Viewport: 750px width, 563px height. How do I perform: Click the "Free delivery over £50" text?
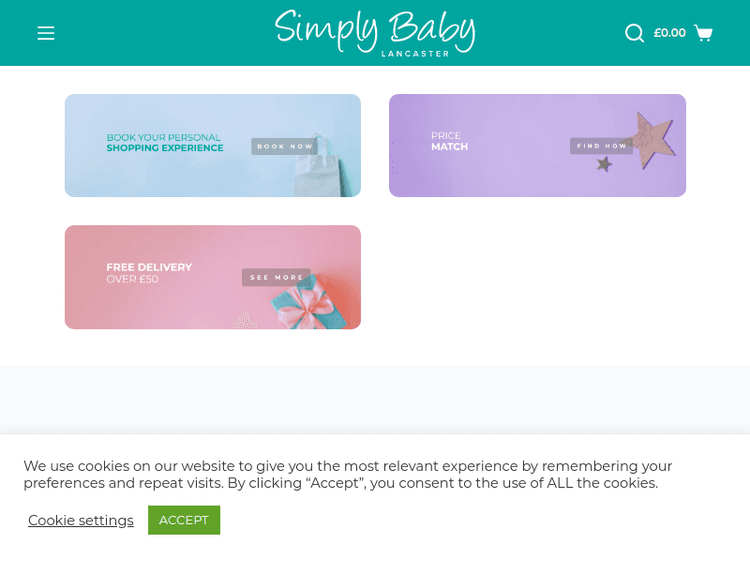149,273
